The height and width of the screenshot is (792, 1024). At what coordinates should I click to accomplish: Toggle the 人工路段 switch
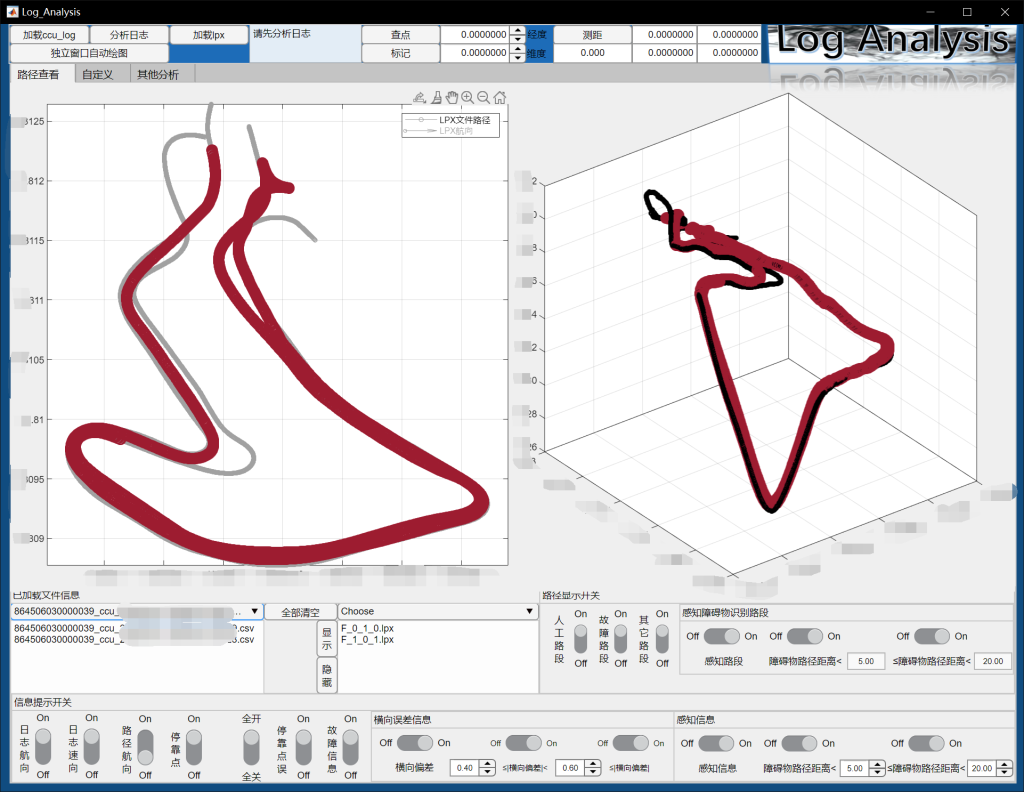coord(580,638)
